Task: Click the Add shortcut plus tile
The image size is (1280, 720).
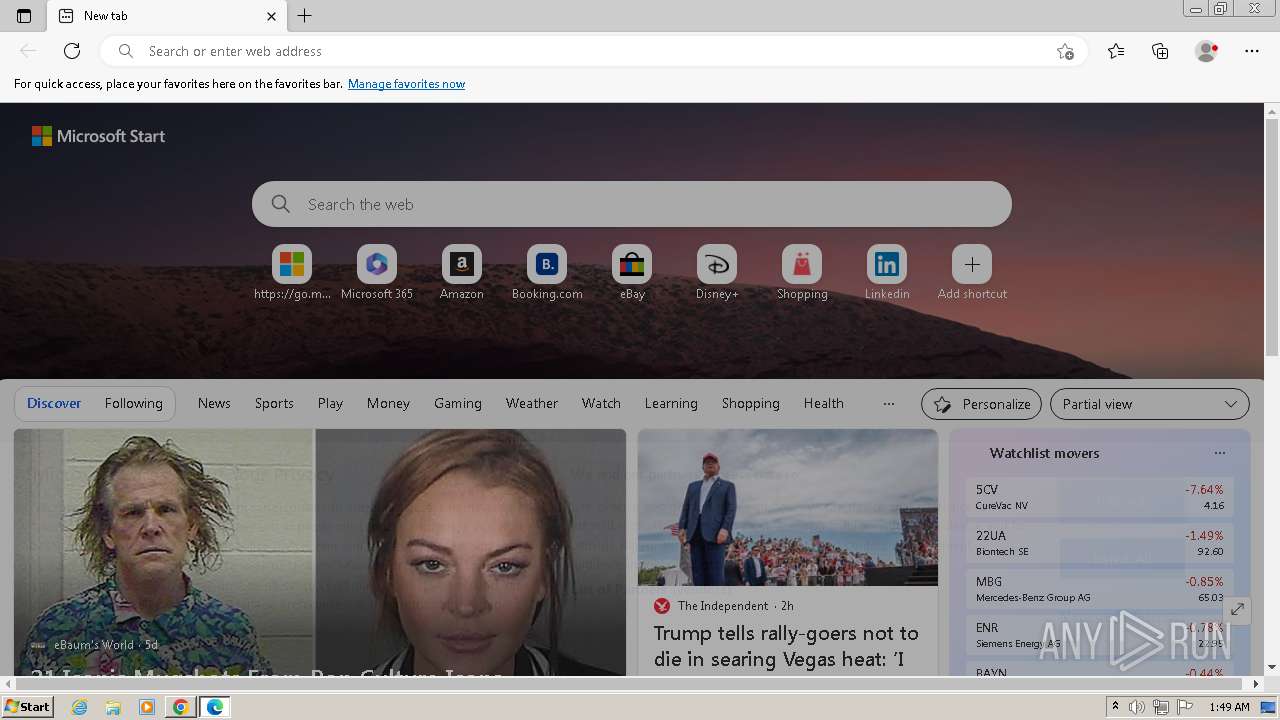Action: coord(972,272)
